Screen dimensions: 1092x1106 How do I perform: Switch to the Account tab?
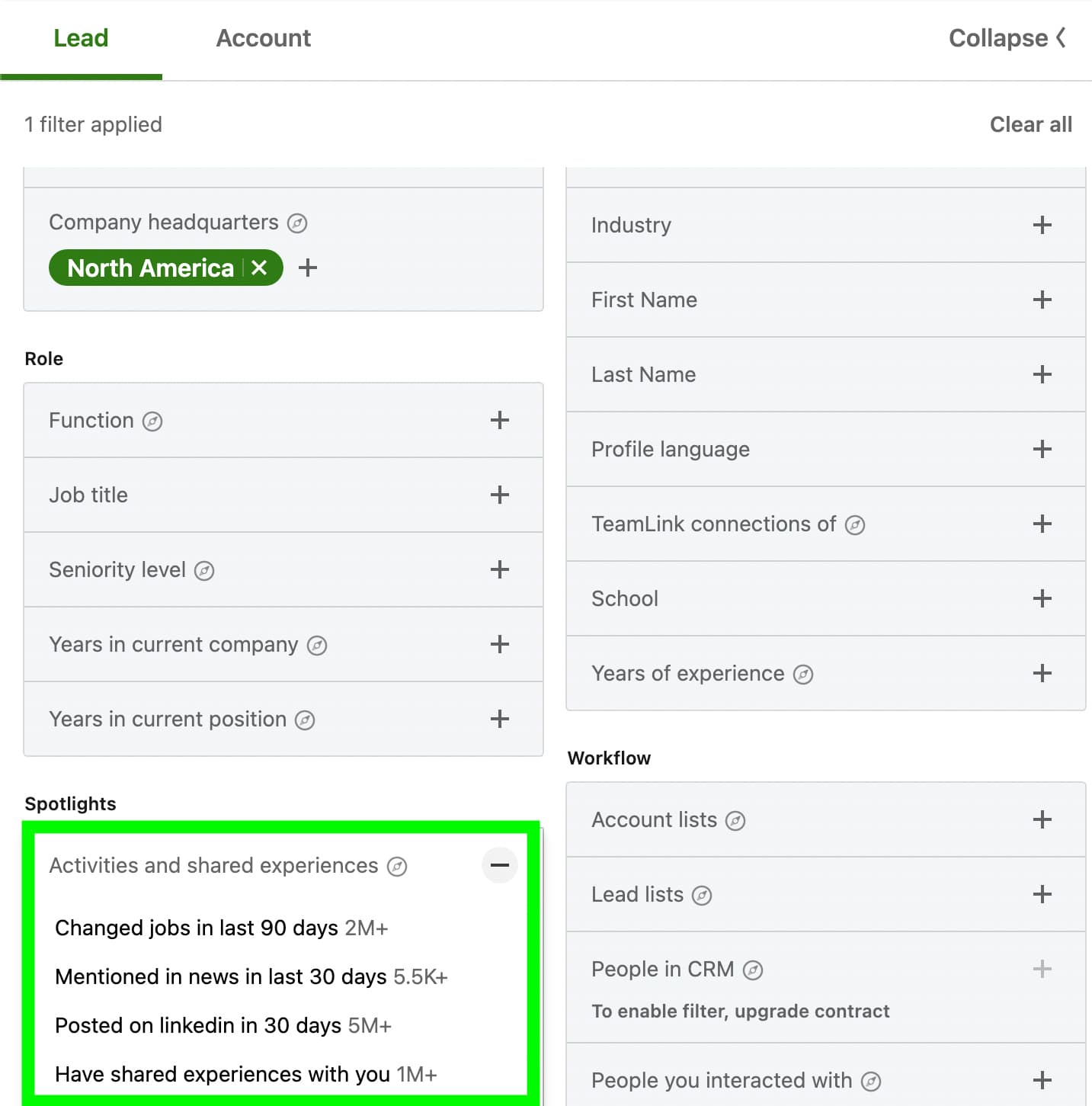tap(263, 38)
